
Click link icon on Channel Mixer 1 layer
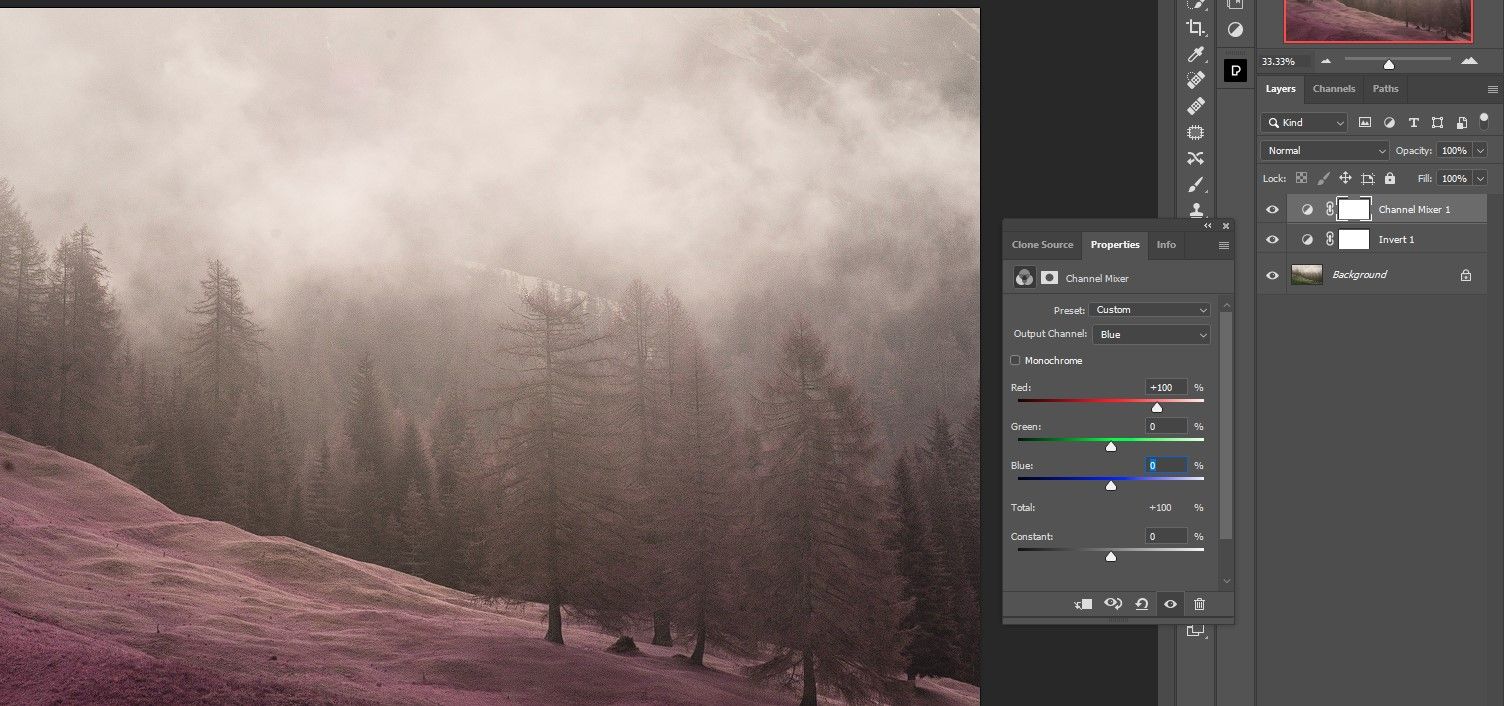point(1330,209)
